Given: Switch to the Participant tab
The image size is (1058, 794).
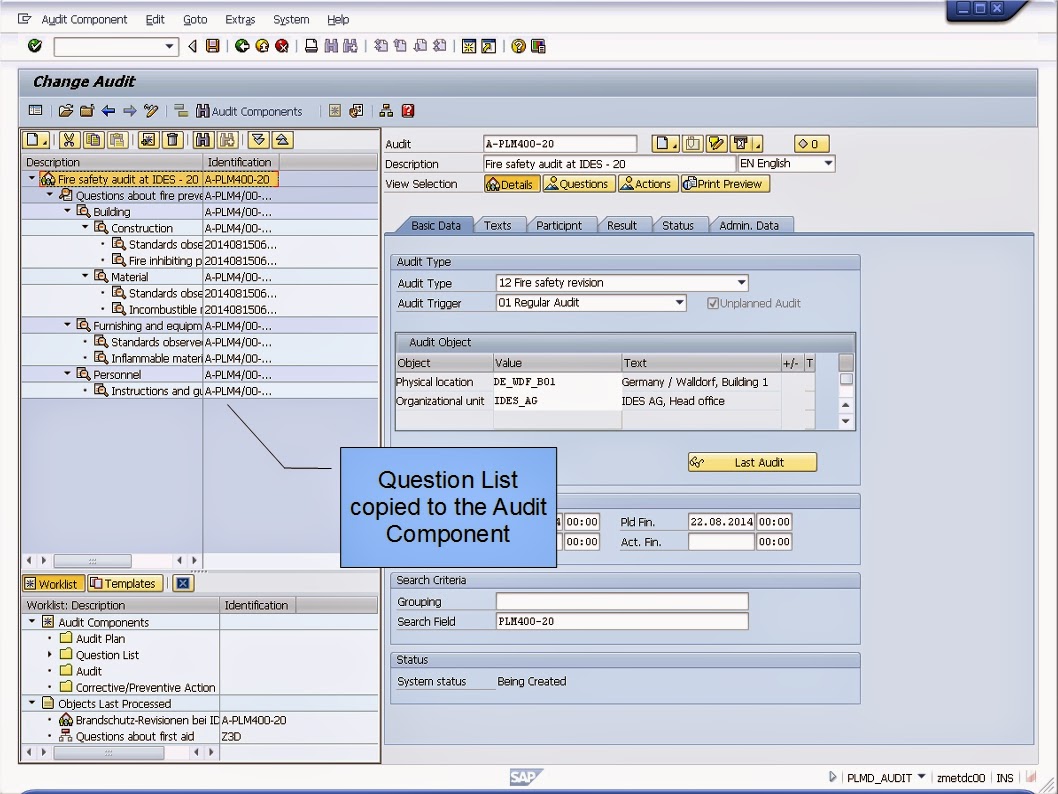Looking at the screenshot, I should (x=562, y=226).
